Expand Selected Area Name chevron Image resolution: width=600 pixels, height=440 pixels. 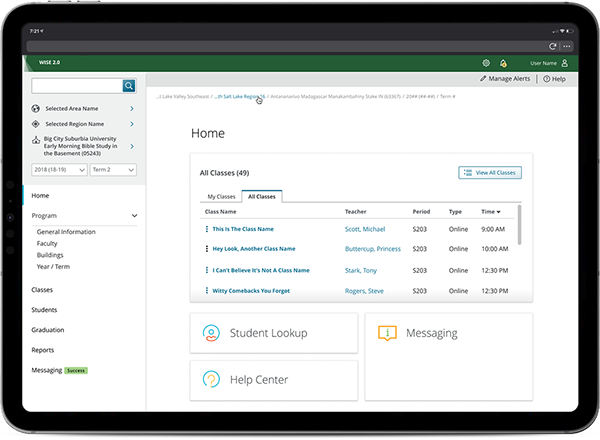(132, 109)
